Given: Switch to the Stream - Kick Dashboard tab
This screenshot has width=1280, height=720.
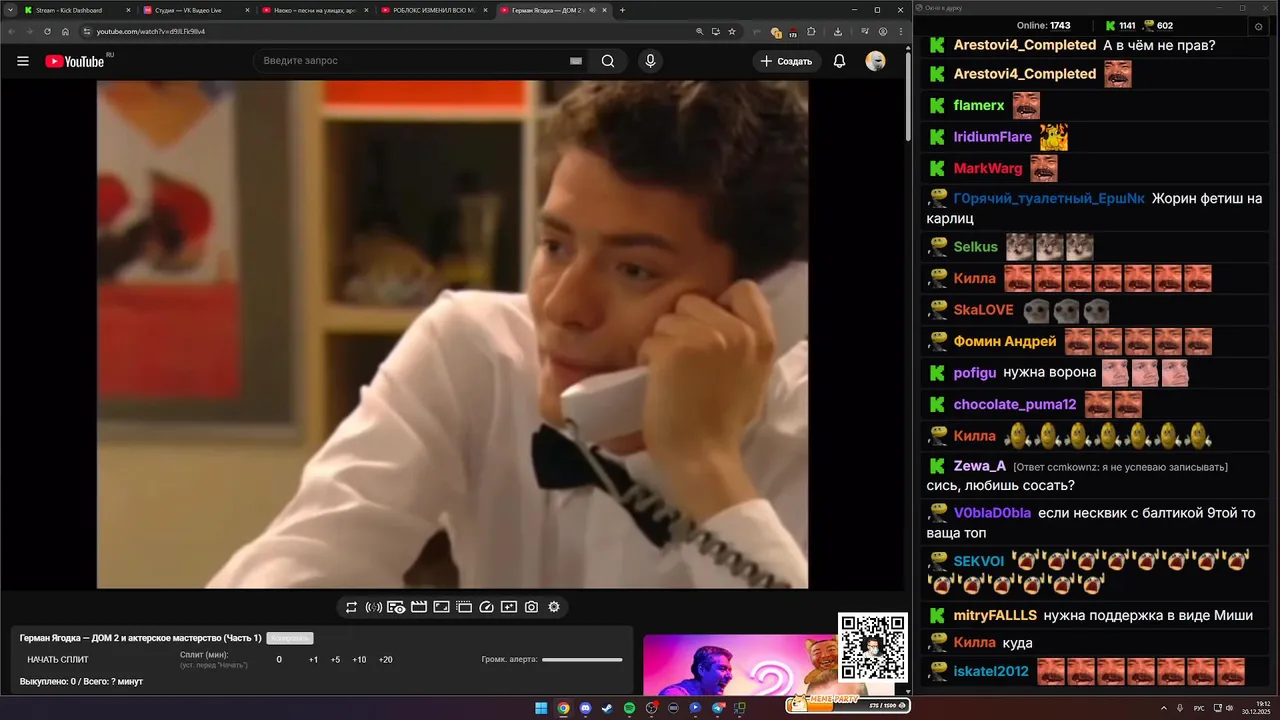Looking at the screenshot, I should (x=77, y=10).
